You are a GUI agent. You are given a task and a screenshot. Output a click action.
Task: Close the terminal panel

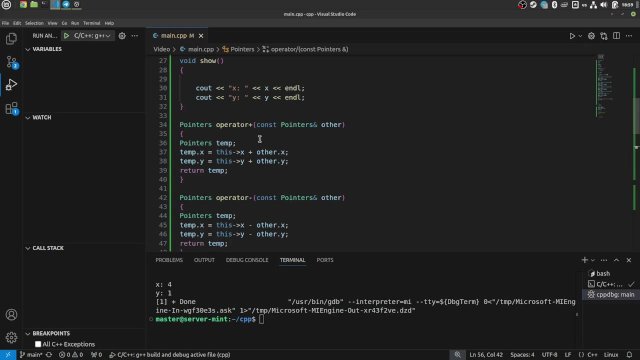(629, 260)
